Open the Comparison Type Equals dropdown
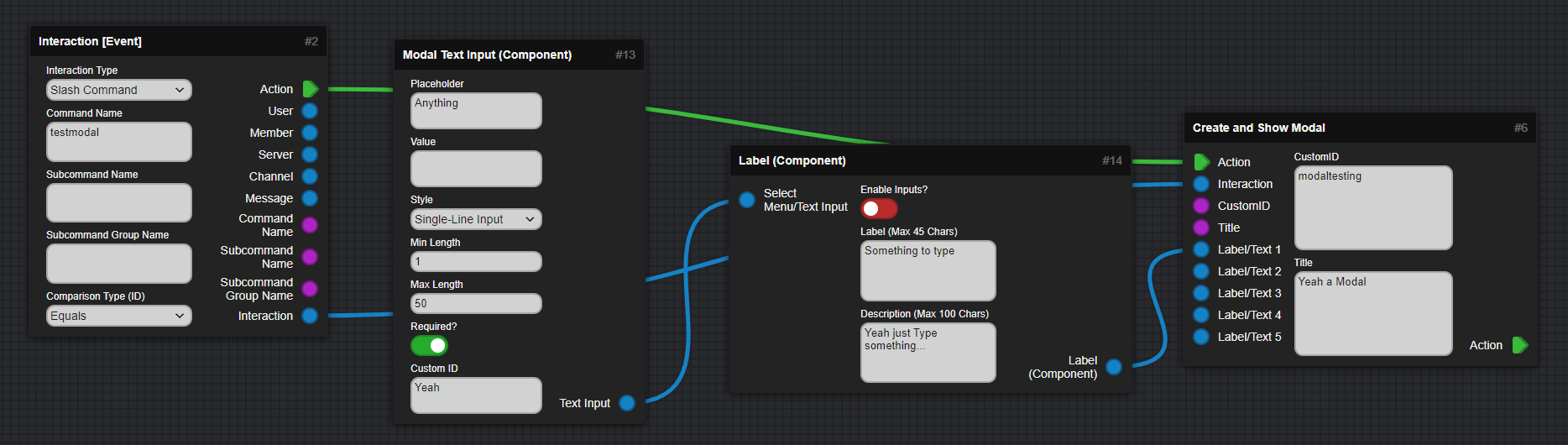Image resolution: width=1568 pixels, height=445 pixels. point(118,316)
